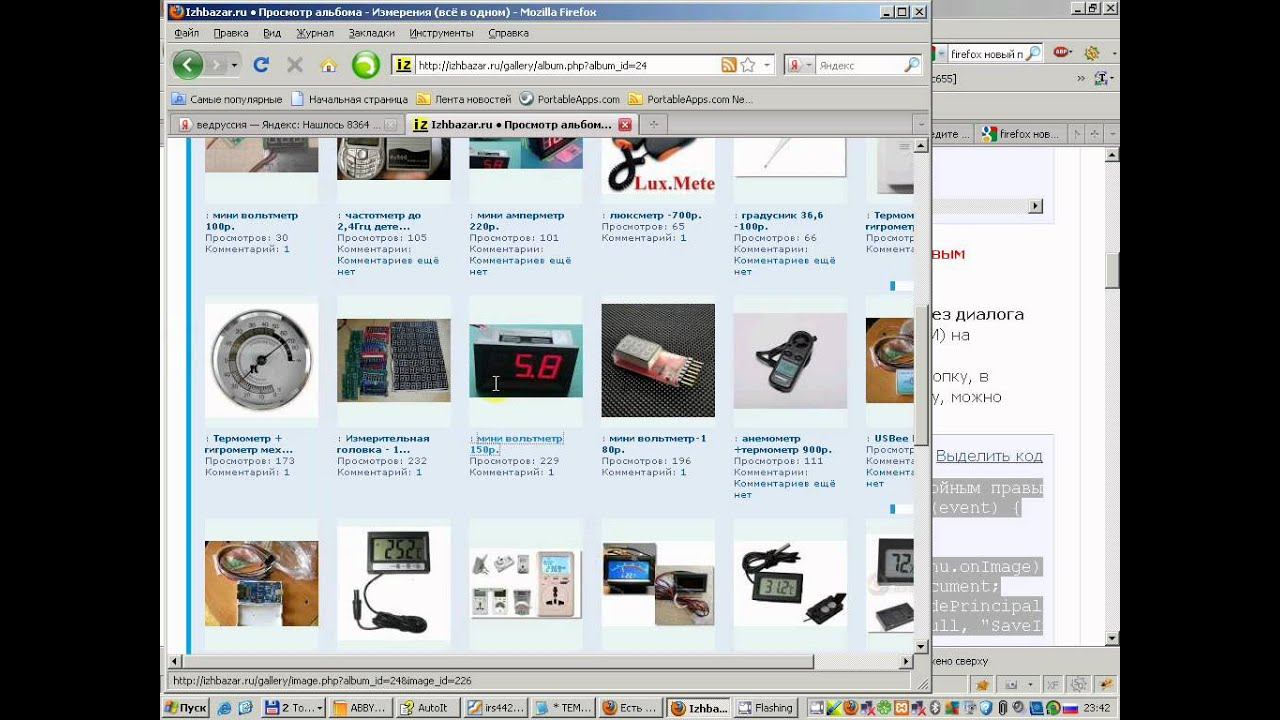Open the мини вольтметр 150р. link
The image size is (1280, 720).
516,444
